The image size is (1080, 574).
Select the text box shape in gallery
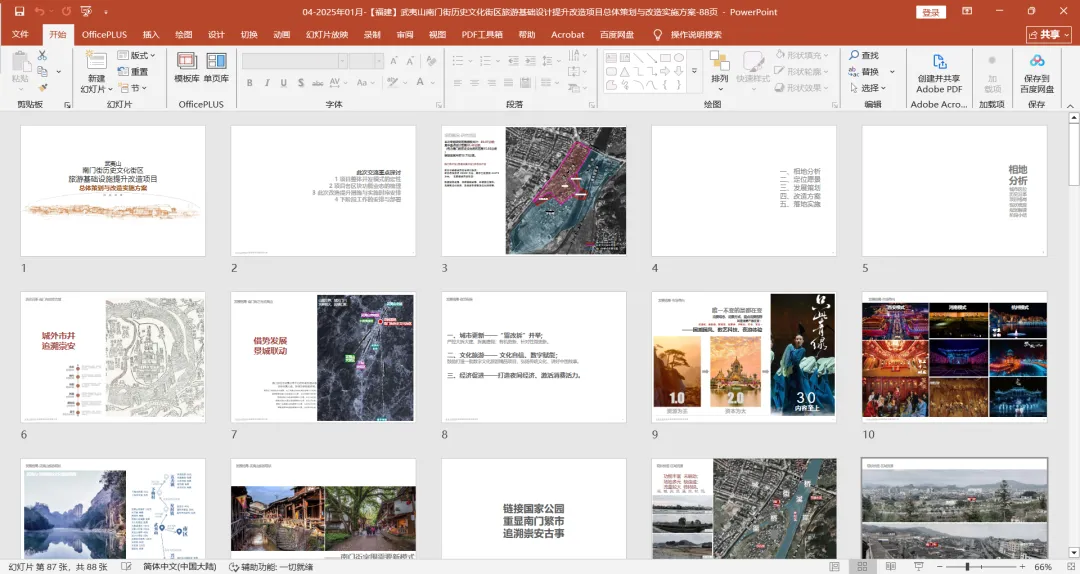tap(611, 58)
